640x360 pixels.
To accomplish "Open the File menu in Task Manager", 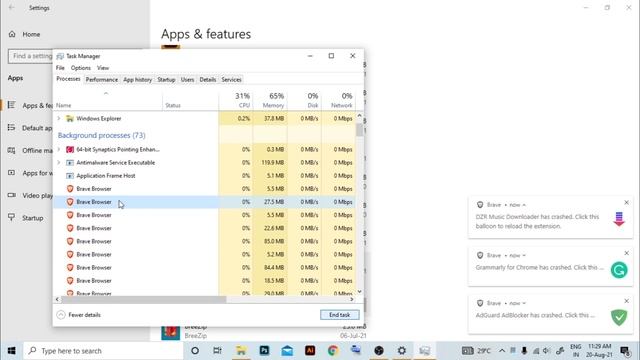I will [60, 68].
